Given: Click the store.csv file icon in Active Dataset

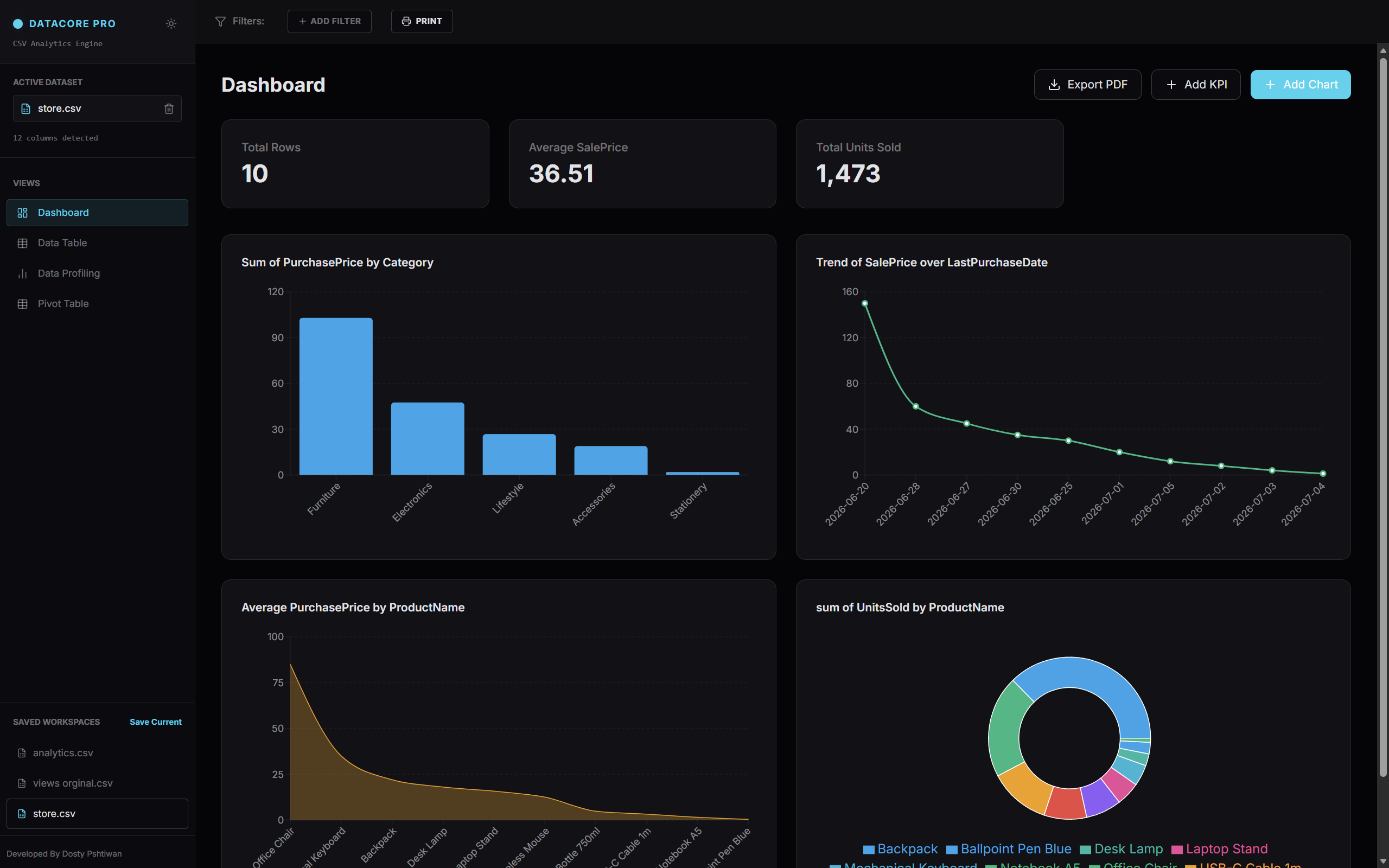Looking at the screenshot, I should tap(26, 108).
